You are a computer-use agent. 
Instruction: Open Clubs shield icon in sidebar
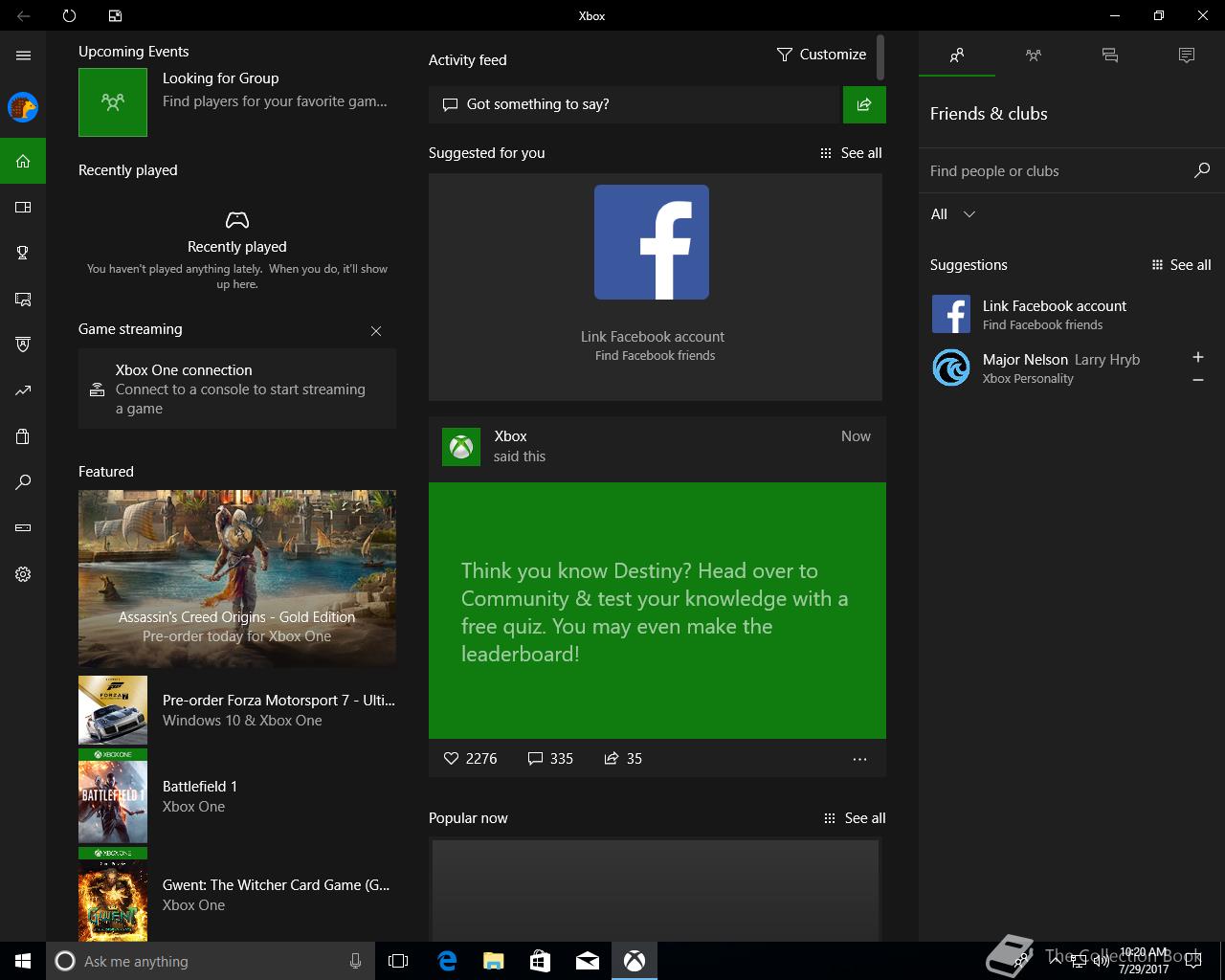(x=23, y=345)
